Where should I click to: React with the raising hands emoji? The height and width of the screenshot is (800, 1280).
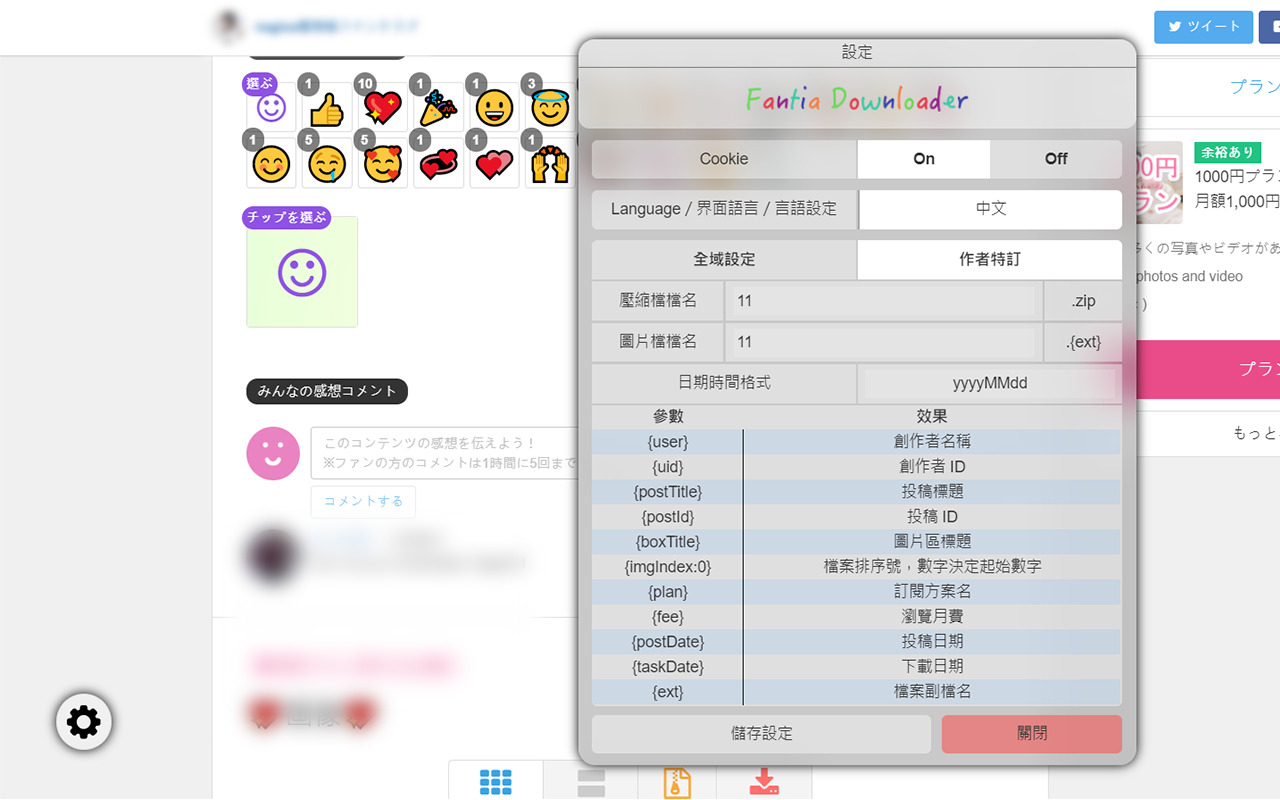point(550,163)
